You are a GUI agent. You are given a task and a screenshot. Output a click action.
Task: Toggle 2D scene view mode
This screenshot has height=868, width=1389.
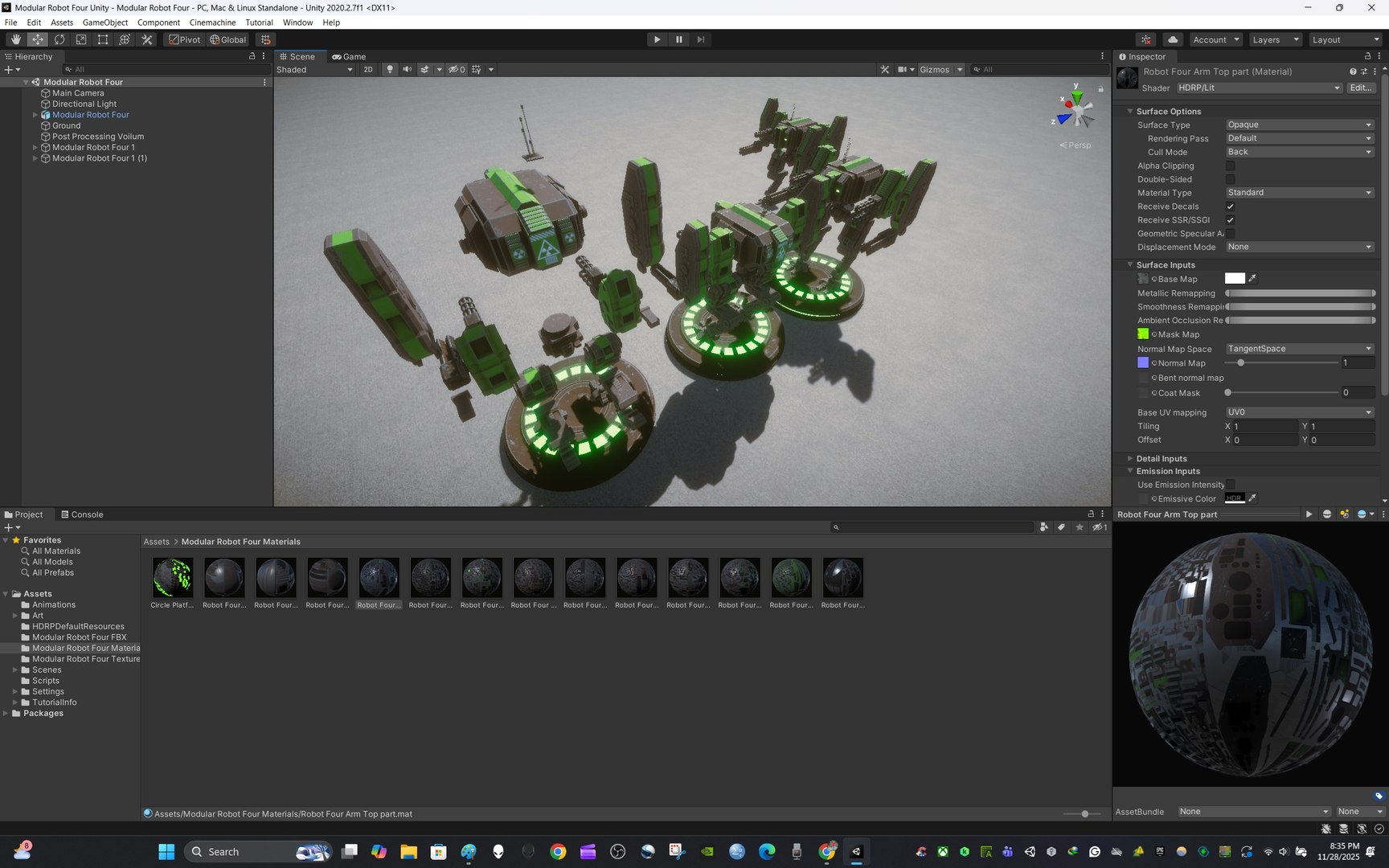pos(368,69)
